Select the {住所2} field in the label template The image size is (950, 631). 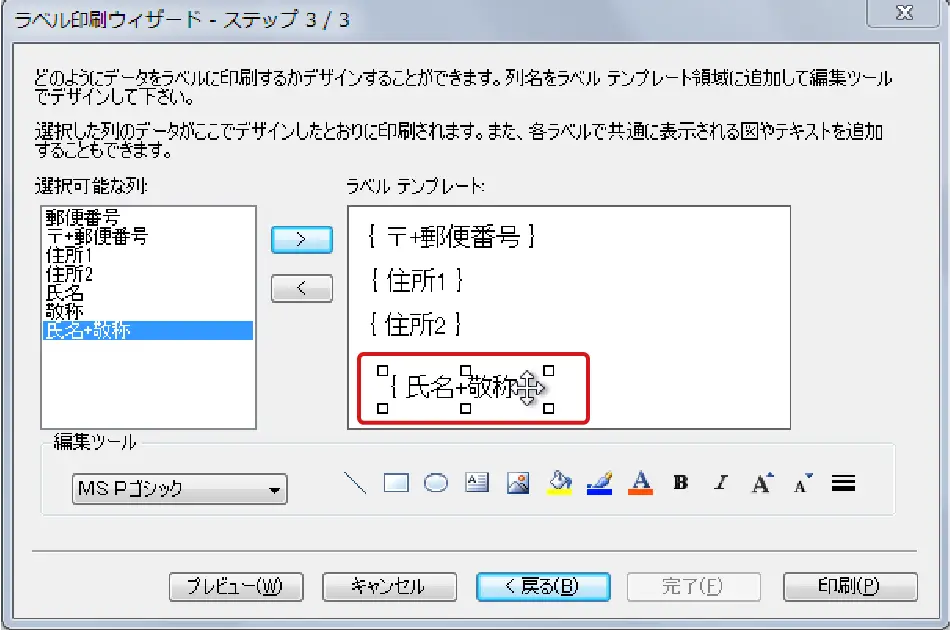(x=416, y=325)
